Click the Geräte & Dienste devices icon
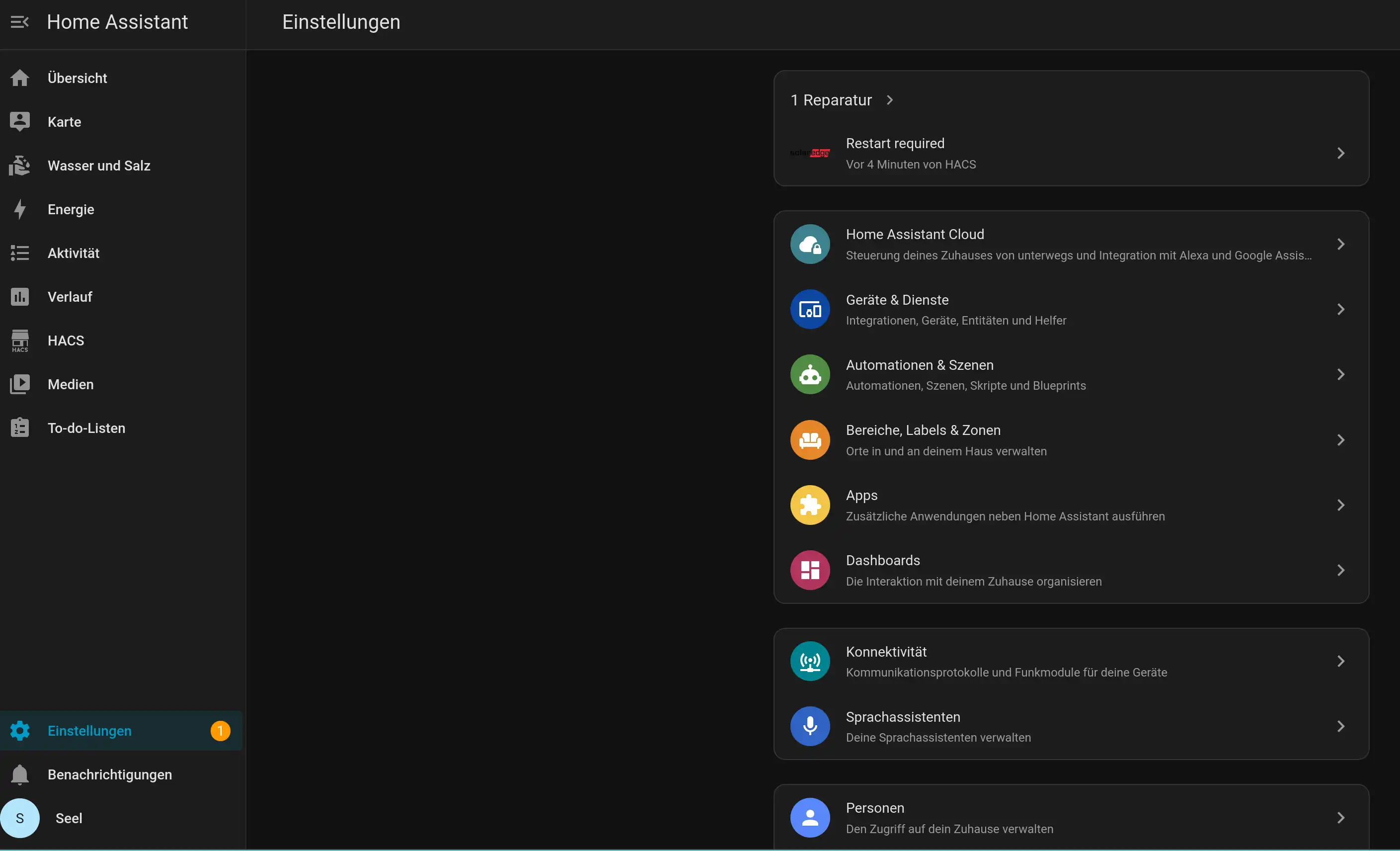The height and width of the screenshot is (851, 1400). 810,309
